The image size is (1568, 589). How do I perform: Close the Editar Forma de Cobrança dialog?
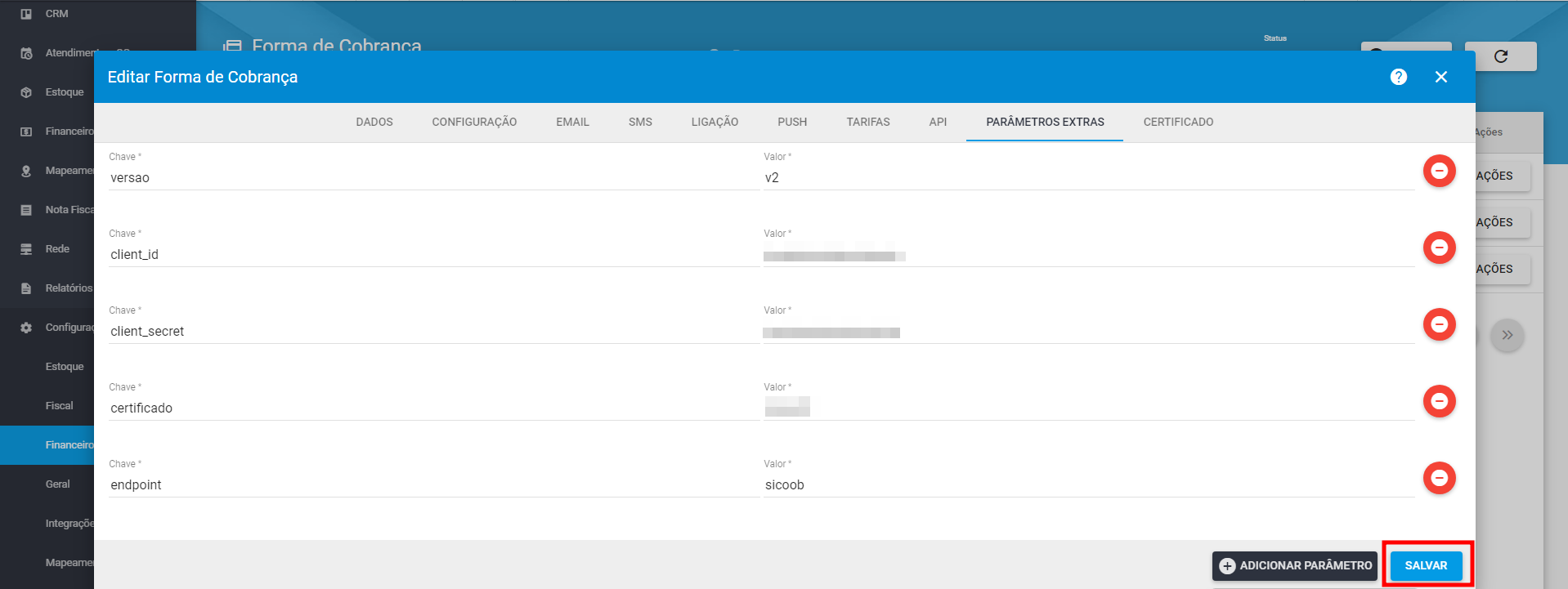pos(1441,77)
